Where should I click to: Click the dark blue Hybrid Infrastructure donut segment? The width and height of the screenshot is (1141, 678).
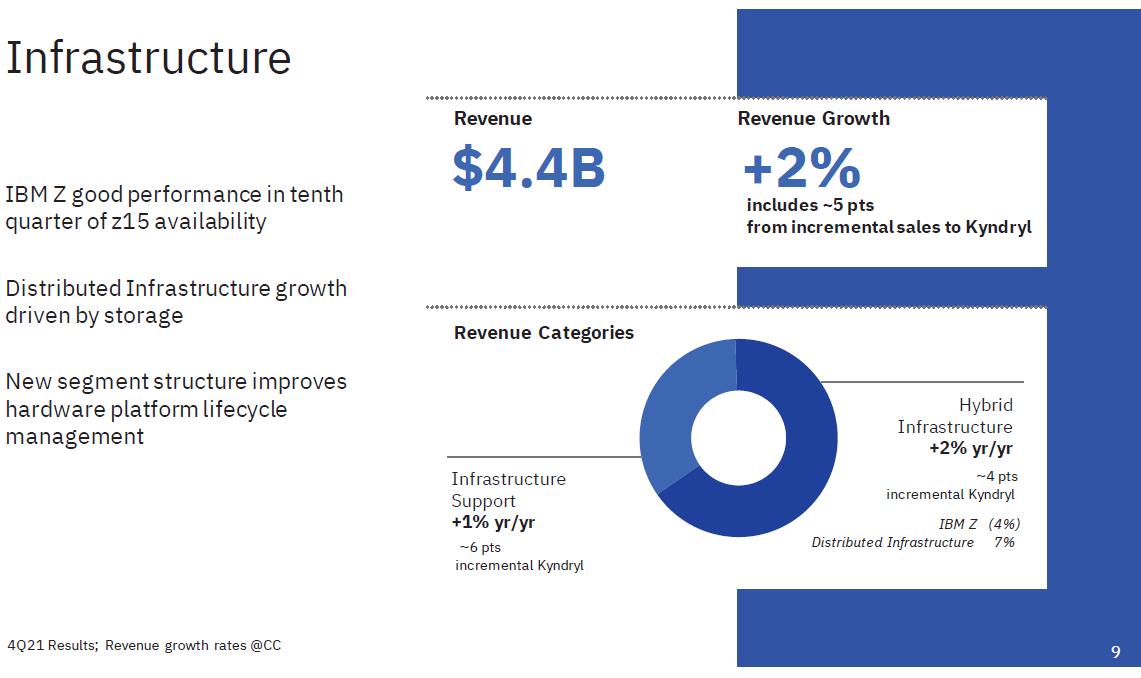click(x=800, y=470)
